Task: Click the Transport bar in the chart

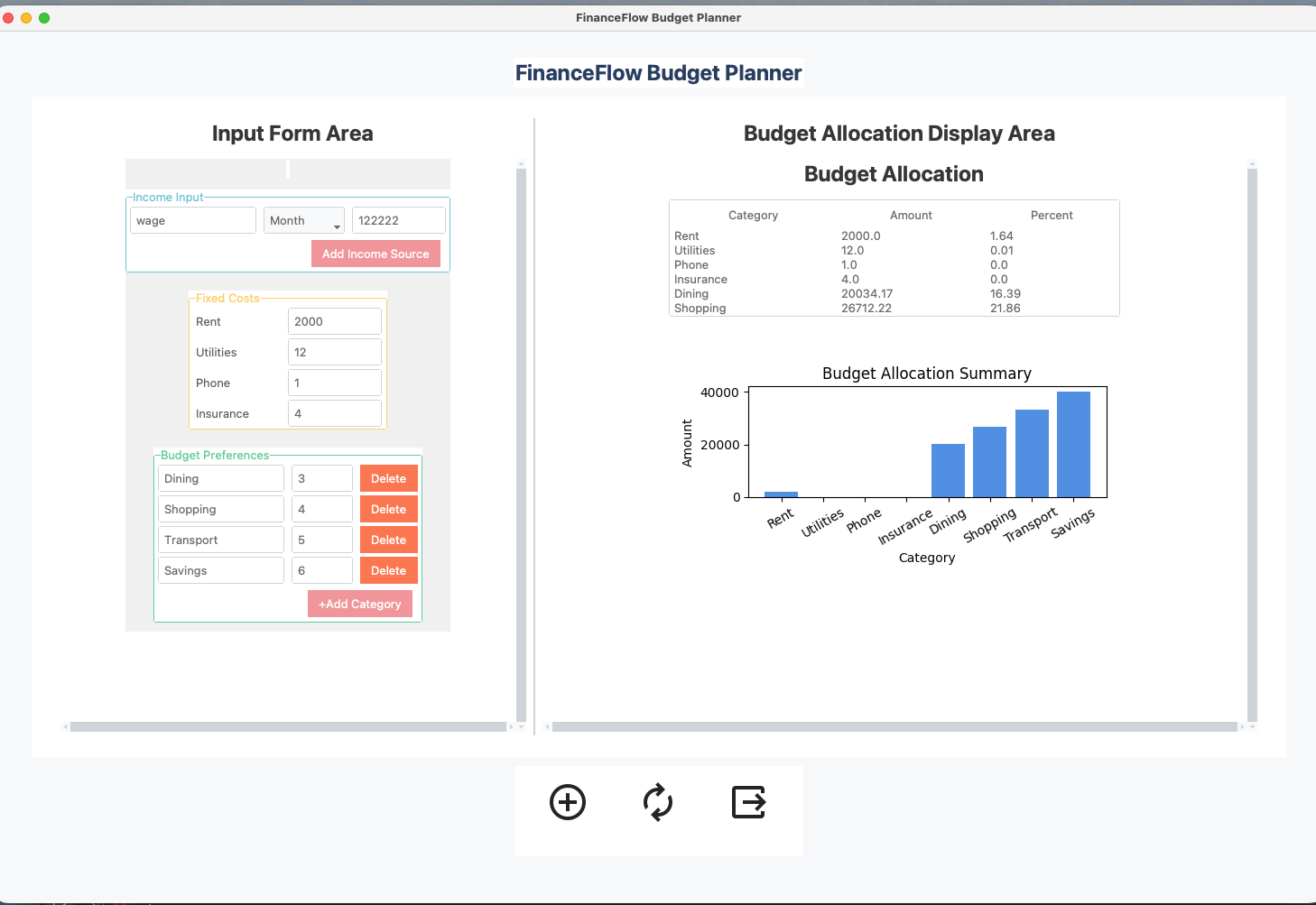Action: pyautogui.click(x=1032, y=453)
